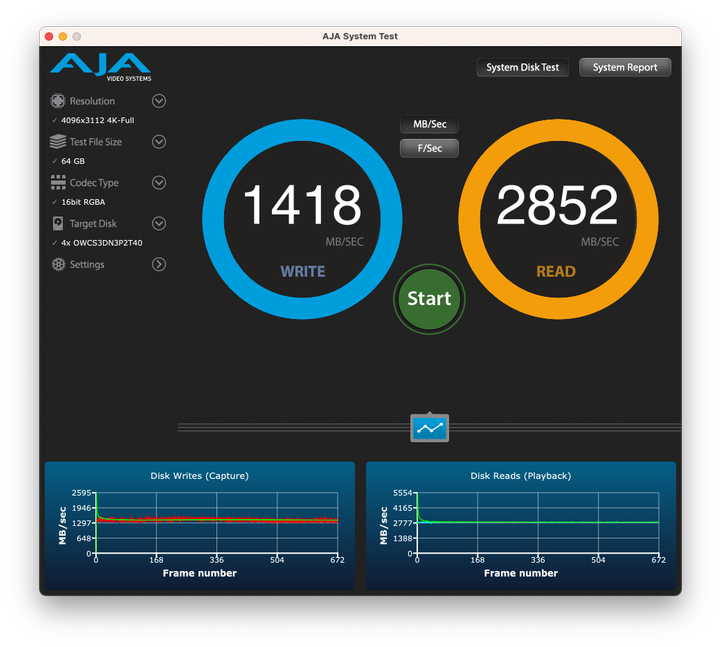Switch to System Disk Test tab
Screen dimensions: 720x647
[522, 68]
